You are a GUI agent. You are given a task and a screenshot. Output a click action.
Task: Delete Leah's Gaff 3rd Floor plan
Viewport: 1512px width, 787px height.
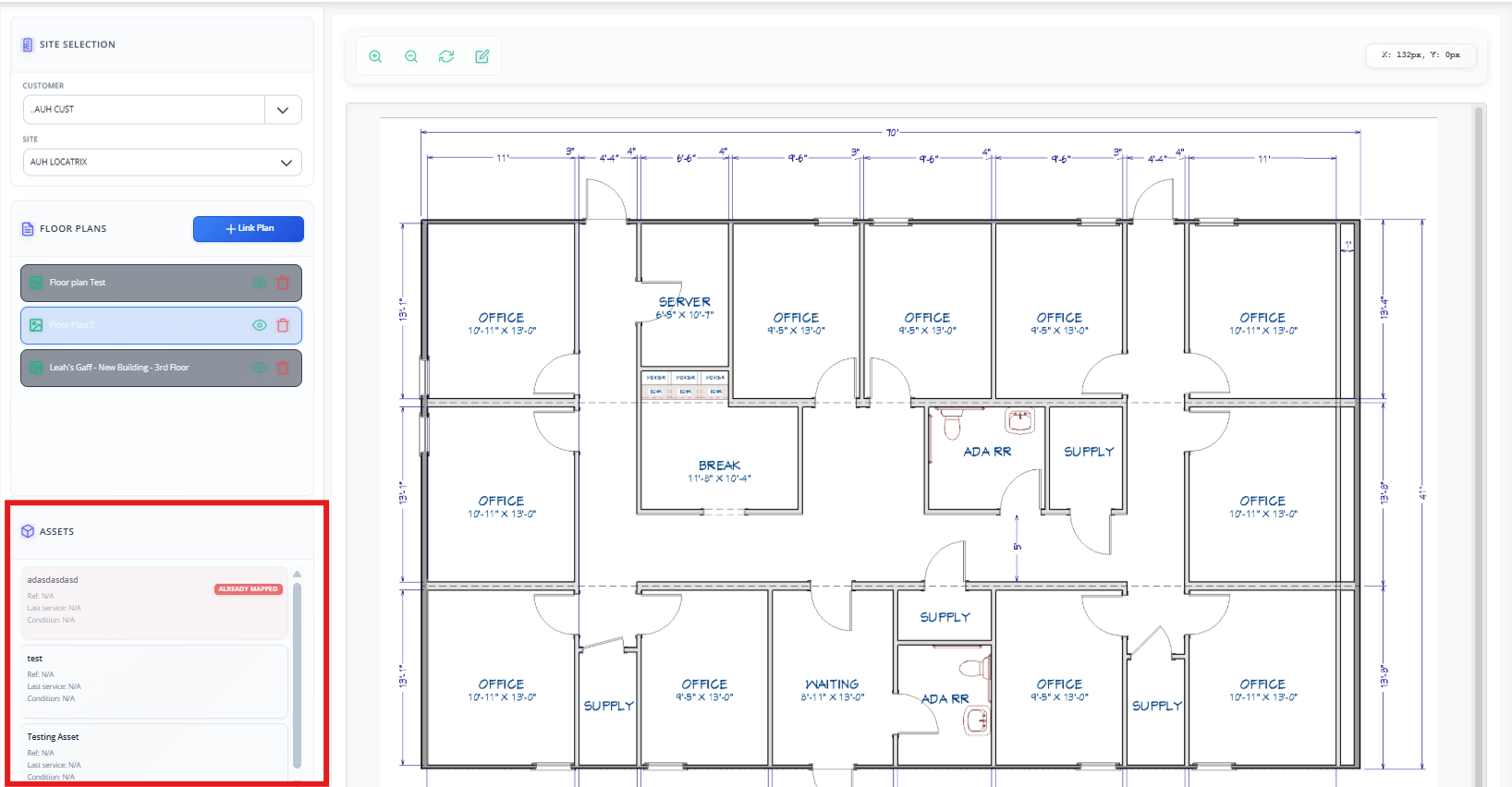pyautogui.click(x=283, y=368)
